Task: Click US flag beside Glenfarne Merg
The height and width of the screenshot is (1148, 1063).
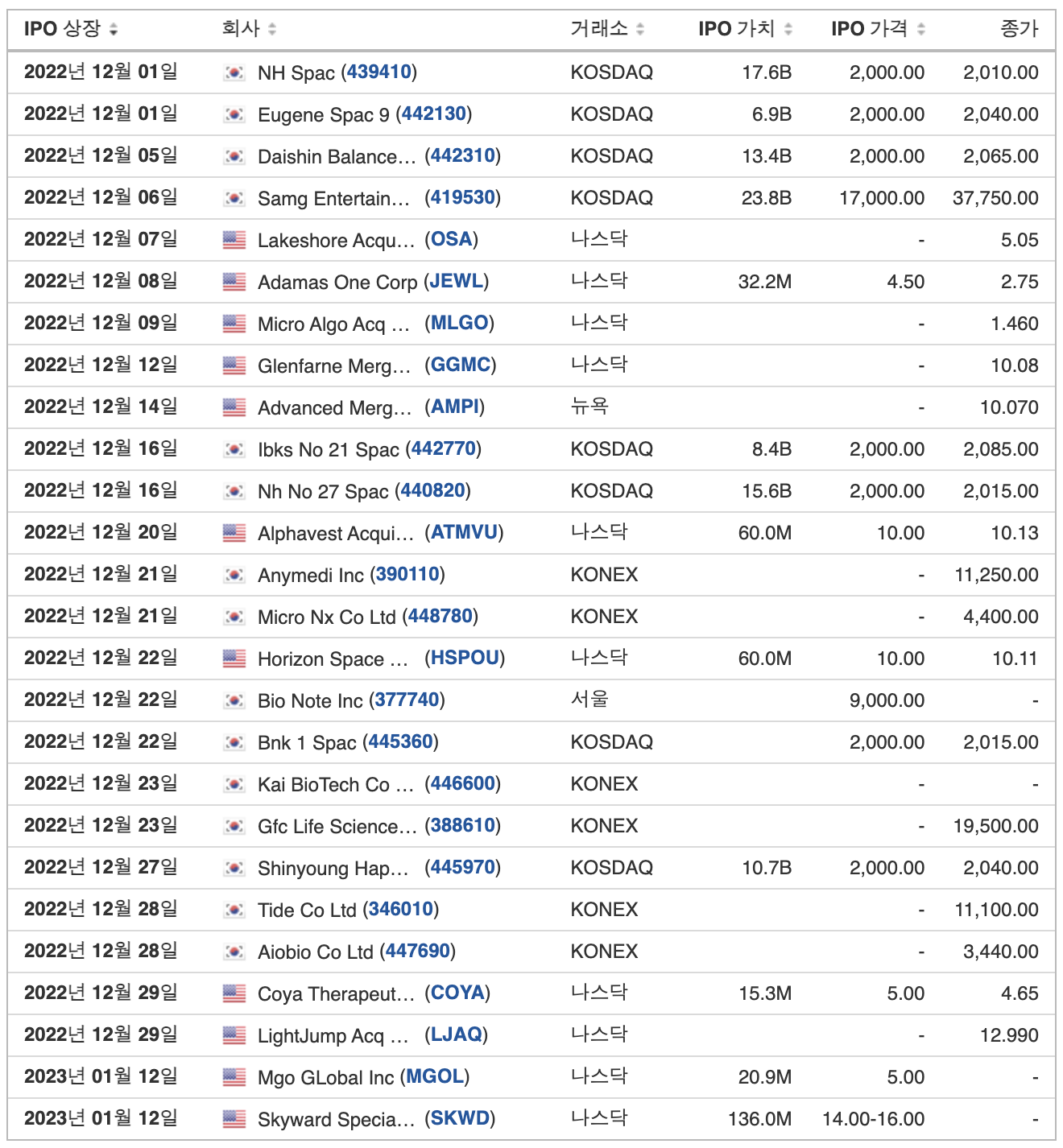Action: click(x=234, y=365)
